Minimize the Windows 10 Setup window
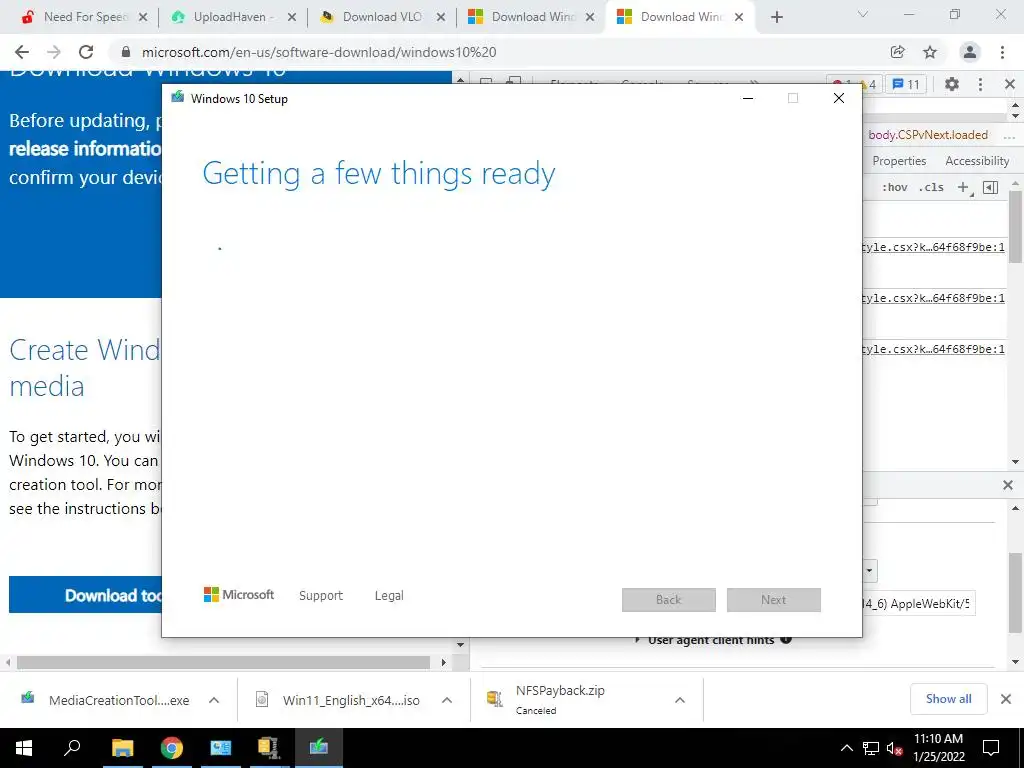This screenshot has height=768, width=1024. (x=748, y=98)
